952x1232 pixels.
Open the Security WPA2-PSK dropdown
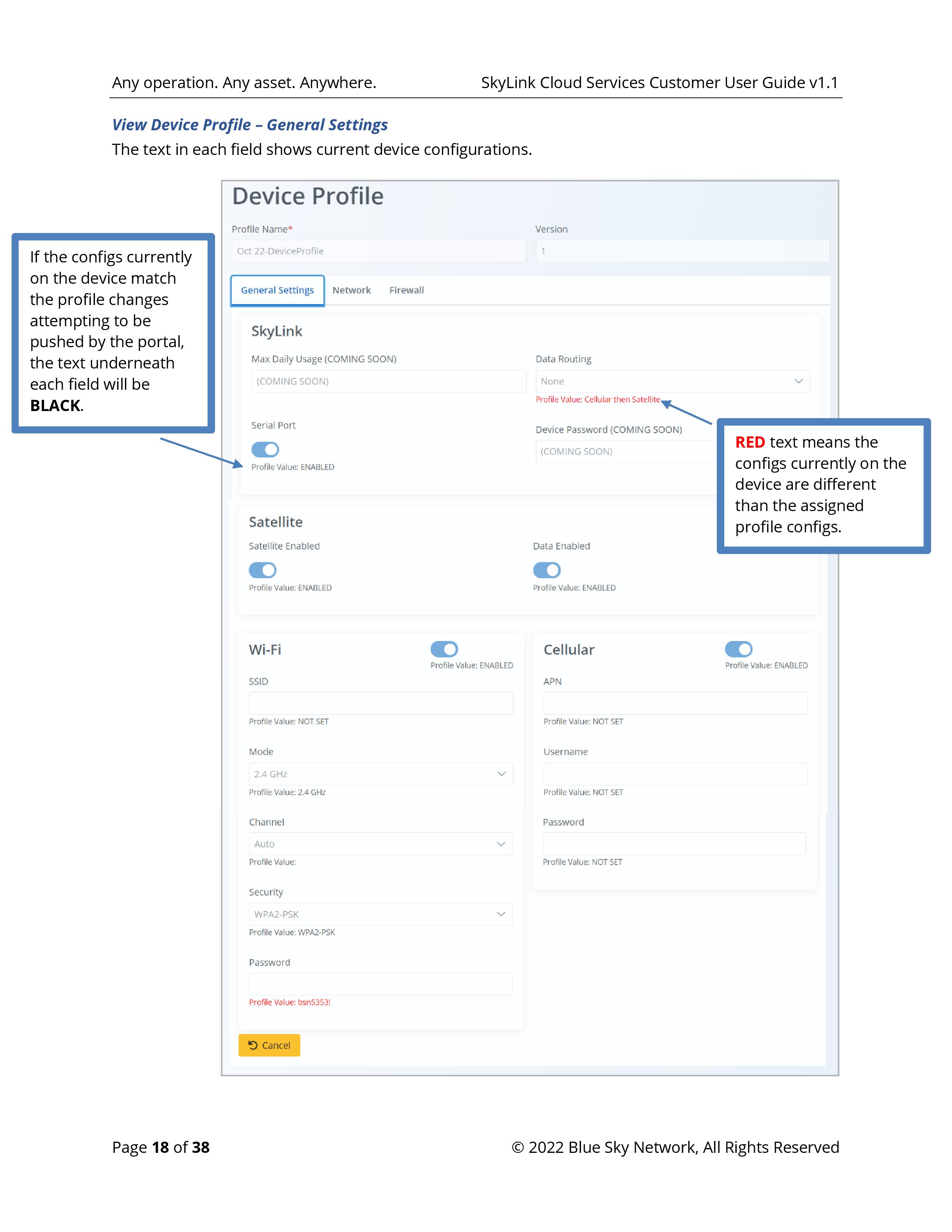point(381,914)
